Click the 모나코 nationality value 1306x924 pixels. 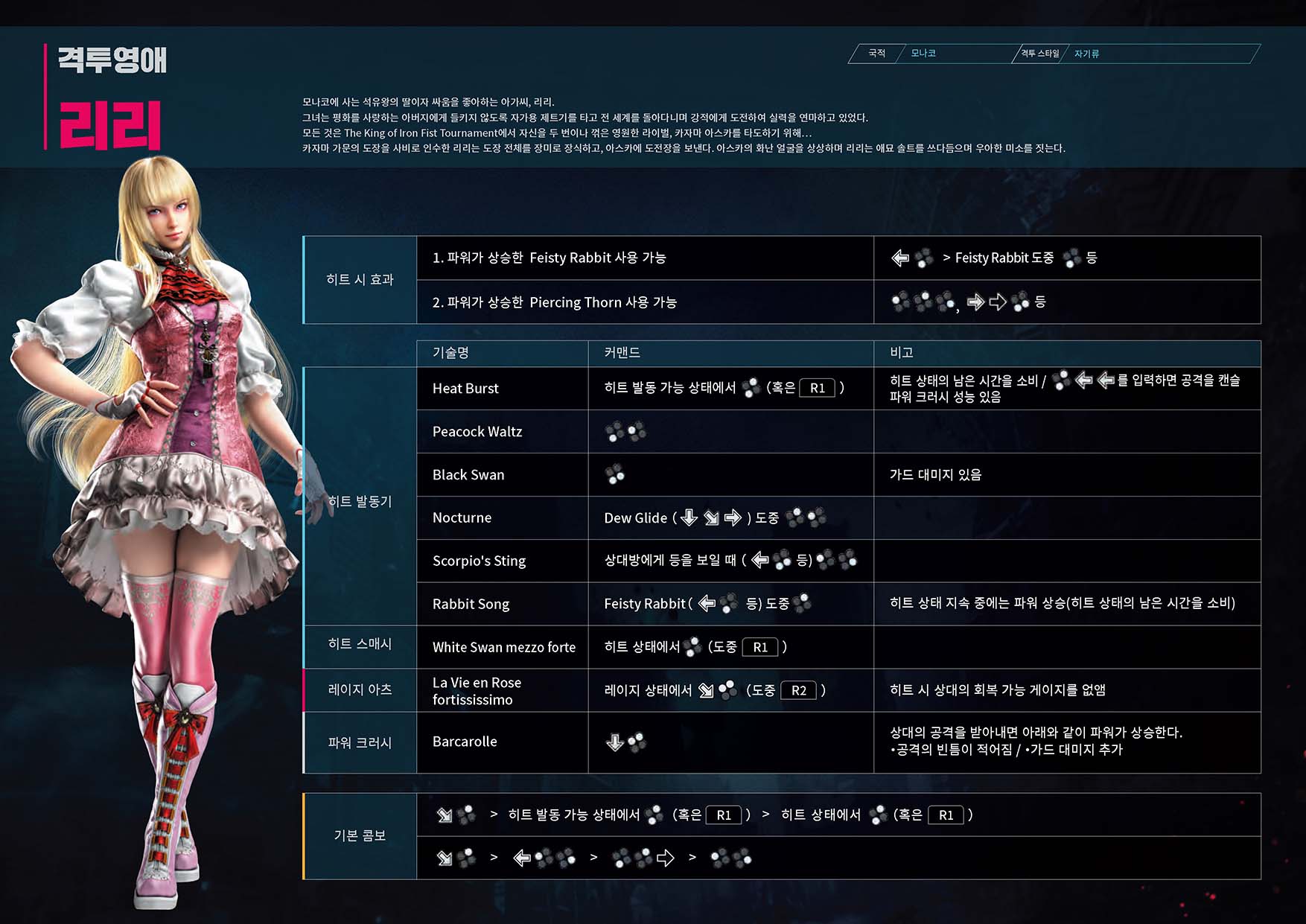(923, 53)
